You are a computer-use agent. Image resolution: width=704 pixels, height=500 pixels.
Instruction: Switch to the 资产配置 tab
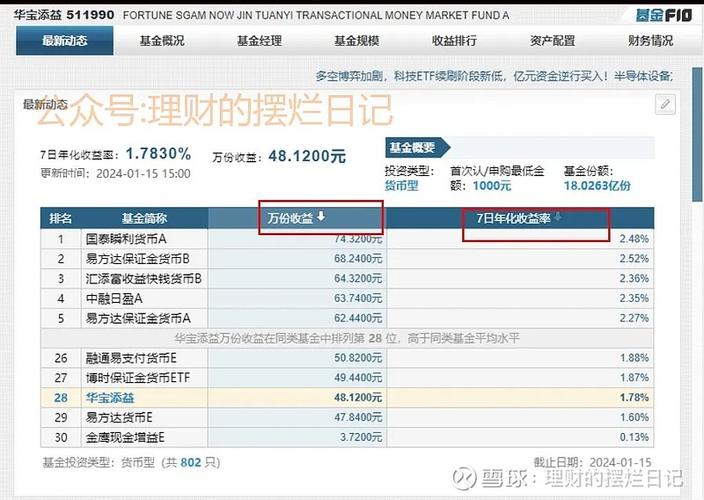[x=552, y=41]
